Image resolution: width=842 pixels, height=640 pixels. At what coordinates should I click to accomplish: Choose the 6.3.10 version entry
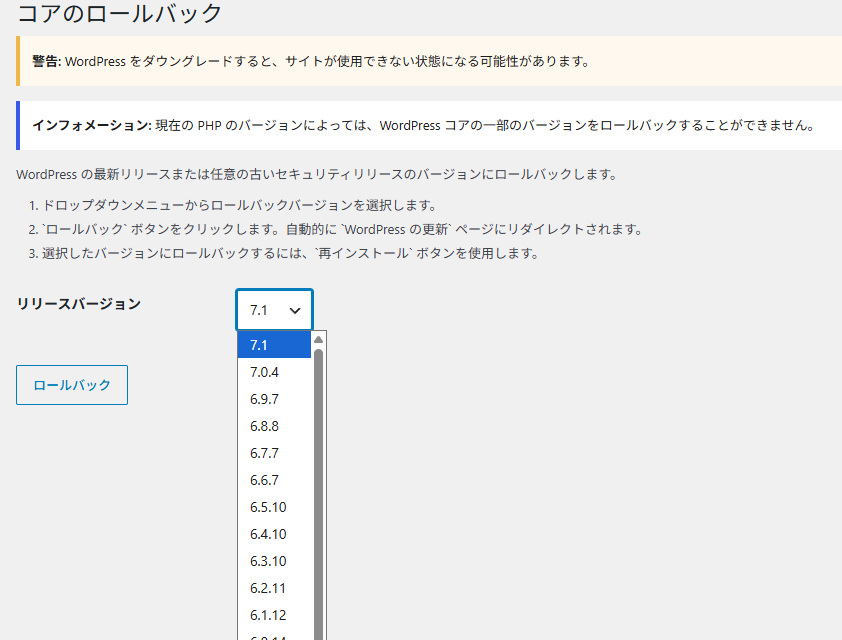[x=274, y=561]
